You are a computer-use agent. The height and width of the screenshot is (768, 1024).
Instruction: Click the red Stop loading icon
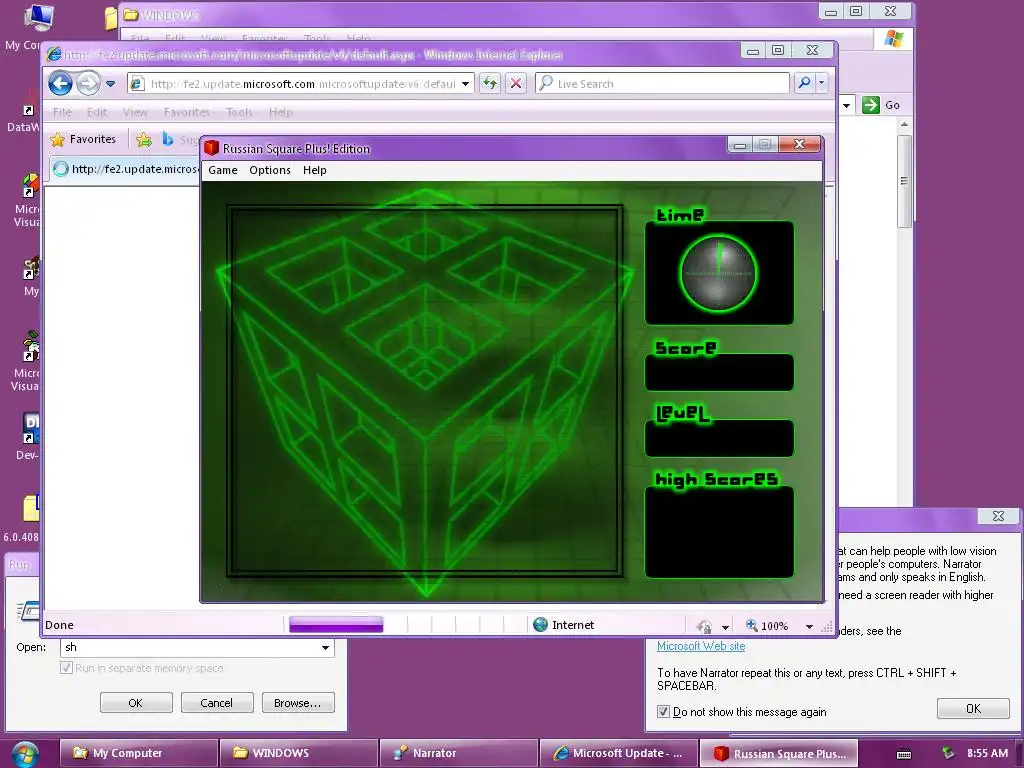click(516, 83)
